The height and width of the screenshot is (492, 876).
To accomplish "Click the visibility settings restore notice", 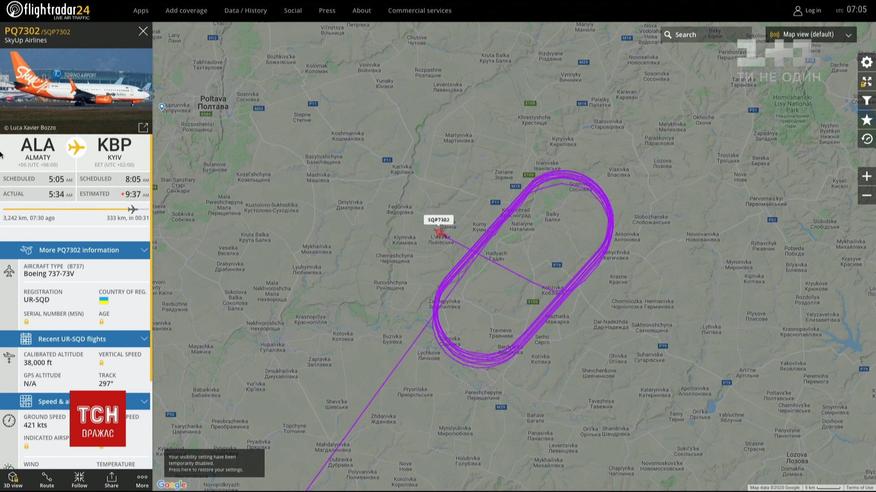I will pos(214,463).
